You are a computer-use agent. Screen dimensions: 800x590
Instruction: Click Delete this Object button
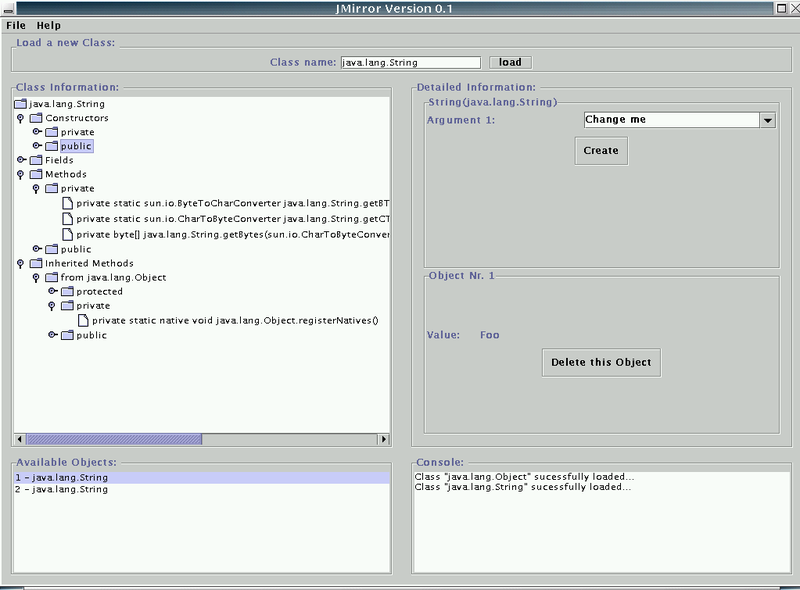pos(601,362)
